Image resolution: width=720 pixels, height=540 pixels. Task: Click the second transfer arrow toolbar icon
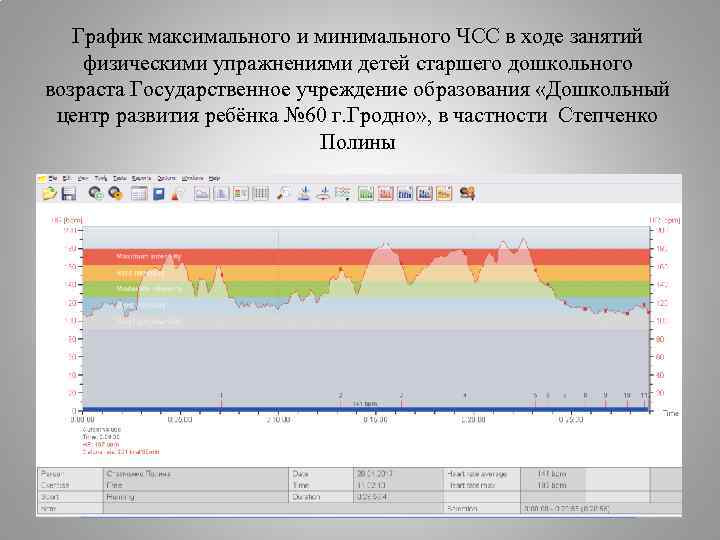(x=323, y=193)
